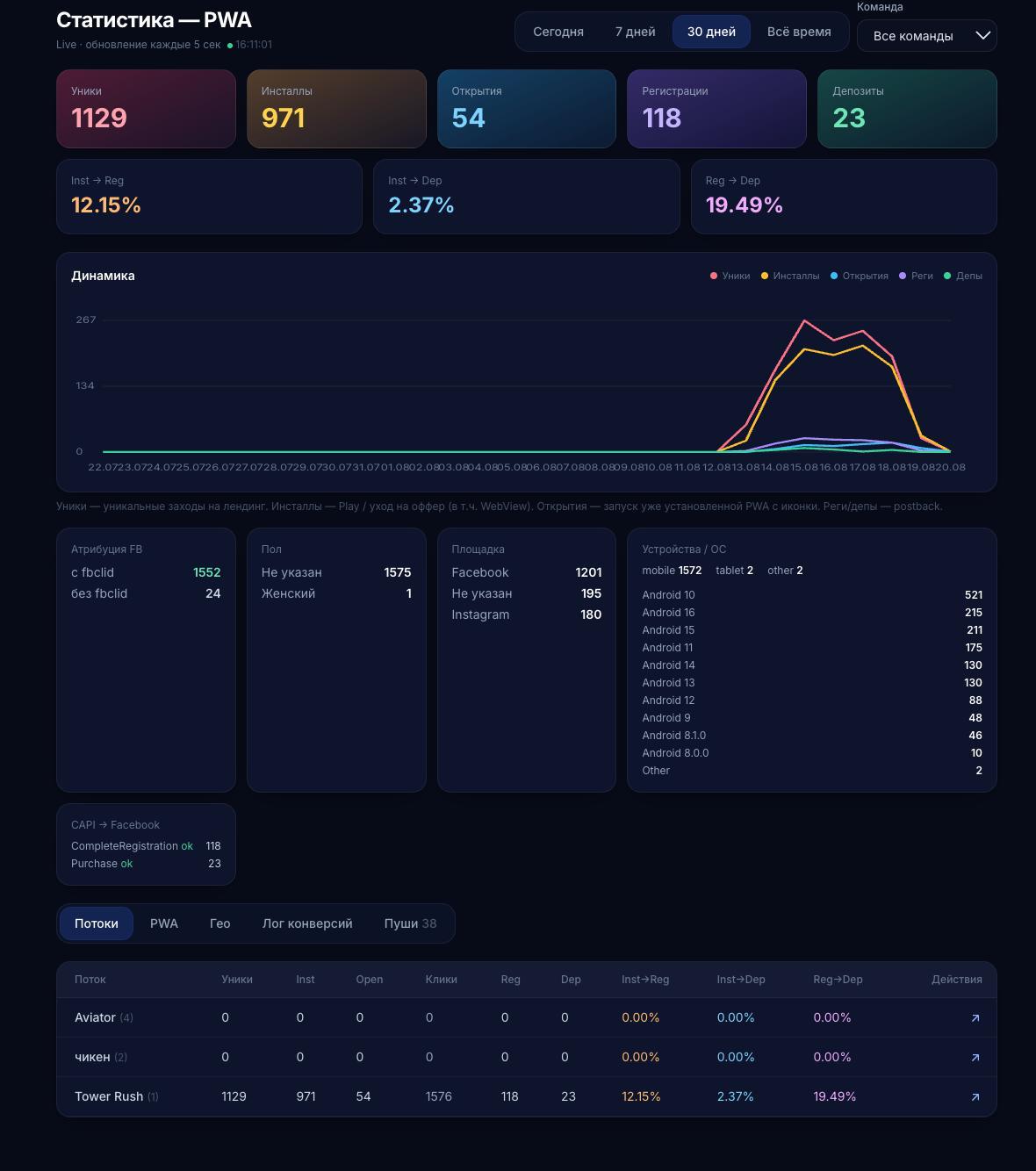The image size is (1036, 1171).
Task: Click the Purchase ok row
Action: (146, 864)
